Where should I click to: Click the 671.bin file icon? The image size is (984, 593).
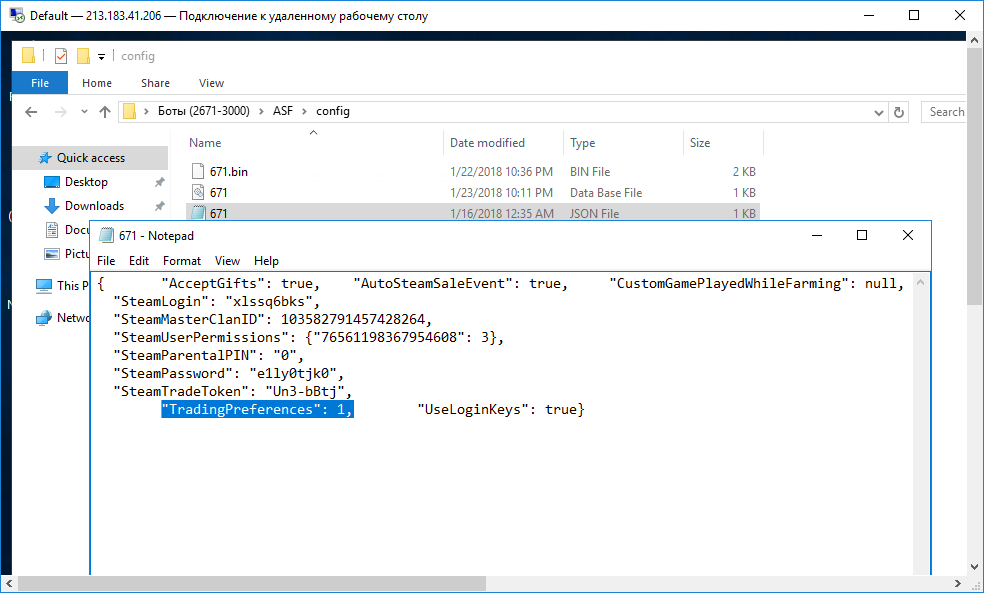(198, 171)
